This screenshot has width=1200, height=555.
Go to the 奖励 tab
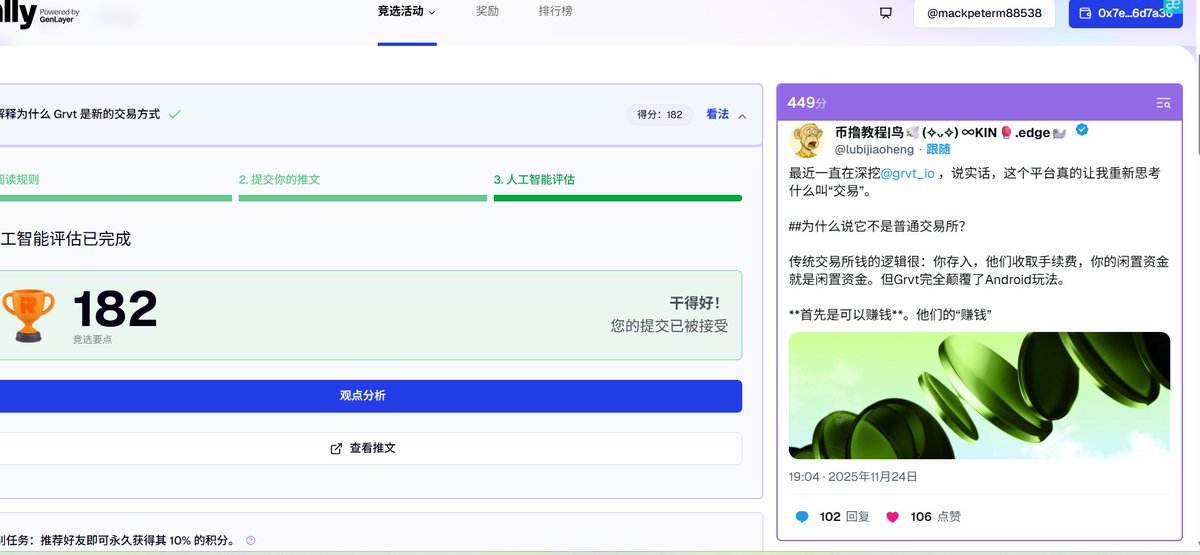[487, 12]
